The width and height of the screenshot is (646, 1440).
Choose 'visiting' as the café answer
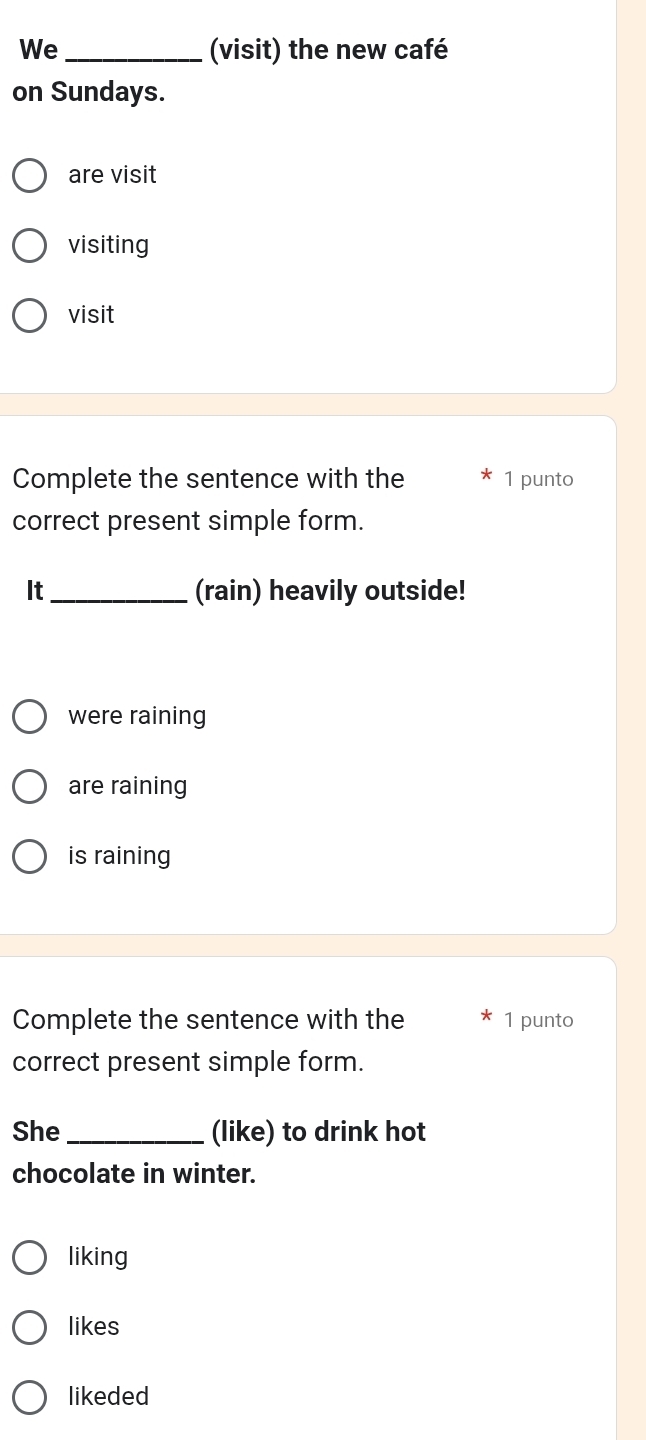coord(30,245)
